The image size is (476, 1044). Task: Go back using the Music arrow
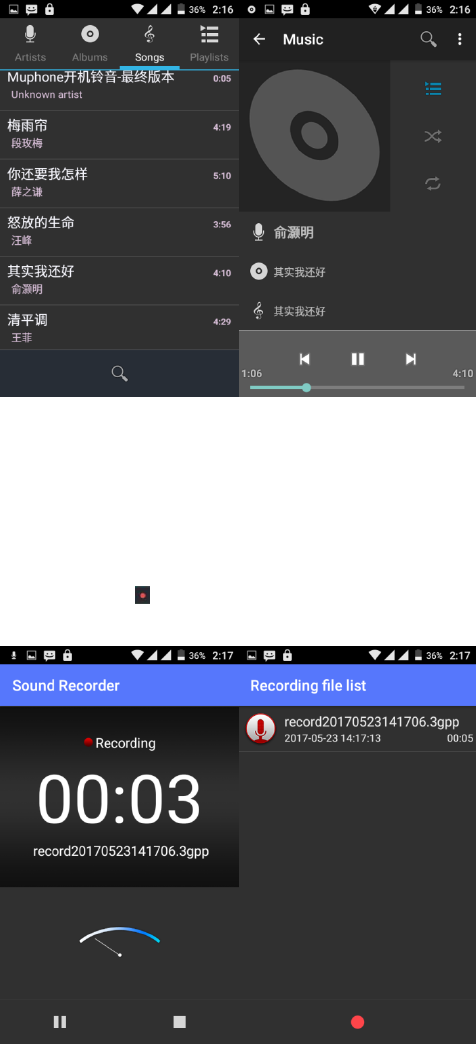click(x=259, y=39)
